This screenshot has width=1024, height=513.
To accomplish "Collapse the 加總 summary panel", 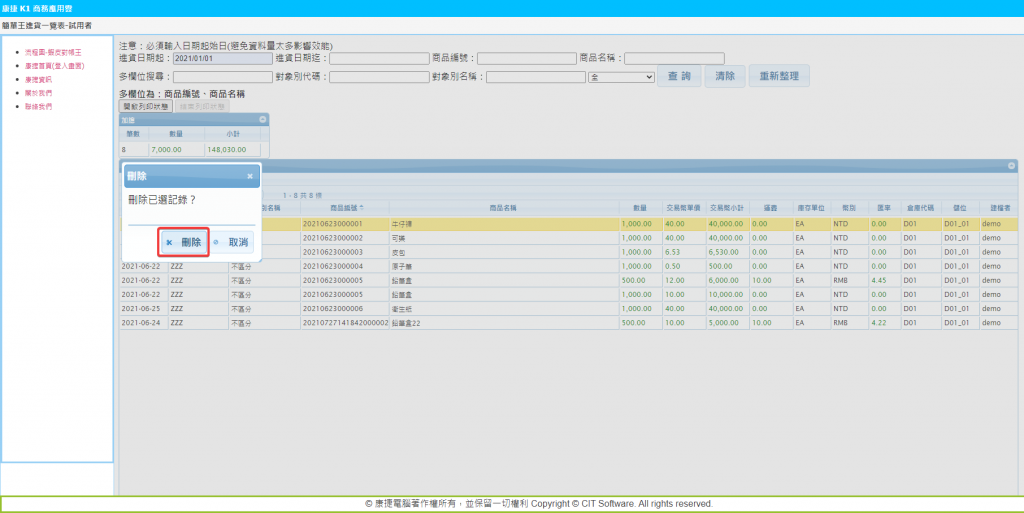I will tap(262, 119).
